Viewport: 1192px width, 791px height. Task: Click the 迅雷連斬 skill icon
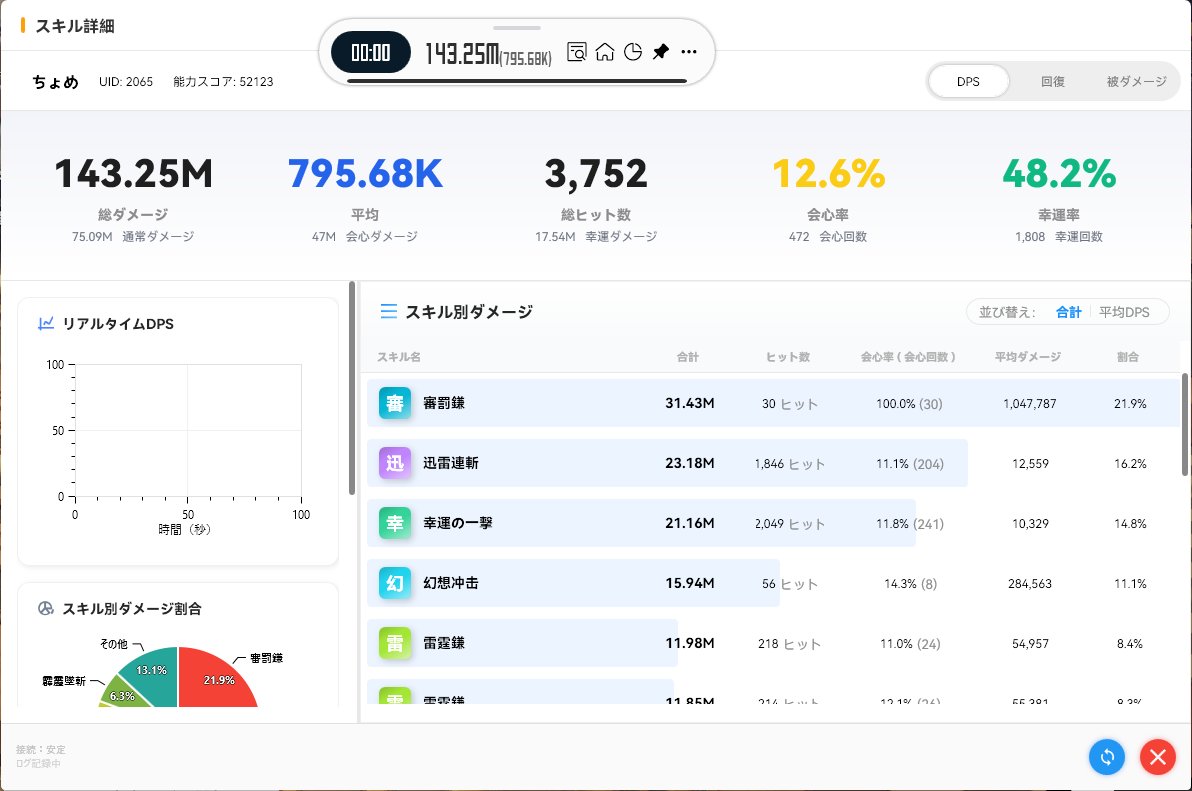point(395,464)
